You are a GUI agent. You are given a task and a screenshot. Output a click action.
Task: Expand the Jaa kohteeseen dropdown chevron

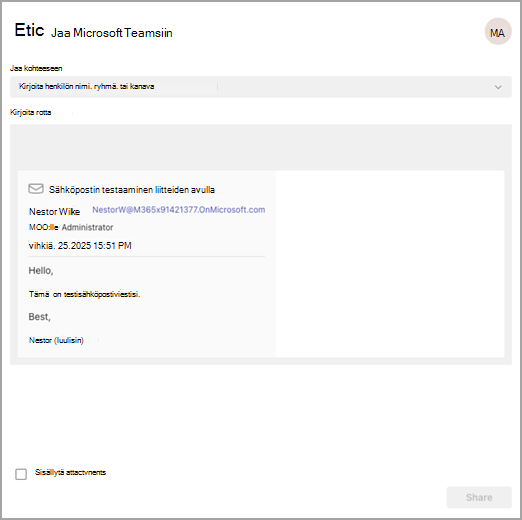click(498, 87)
